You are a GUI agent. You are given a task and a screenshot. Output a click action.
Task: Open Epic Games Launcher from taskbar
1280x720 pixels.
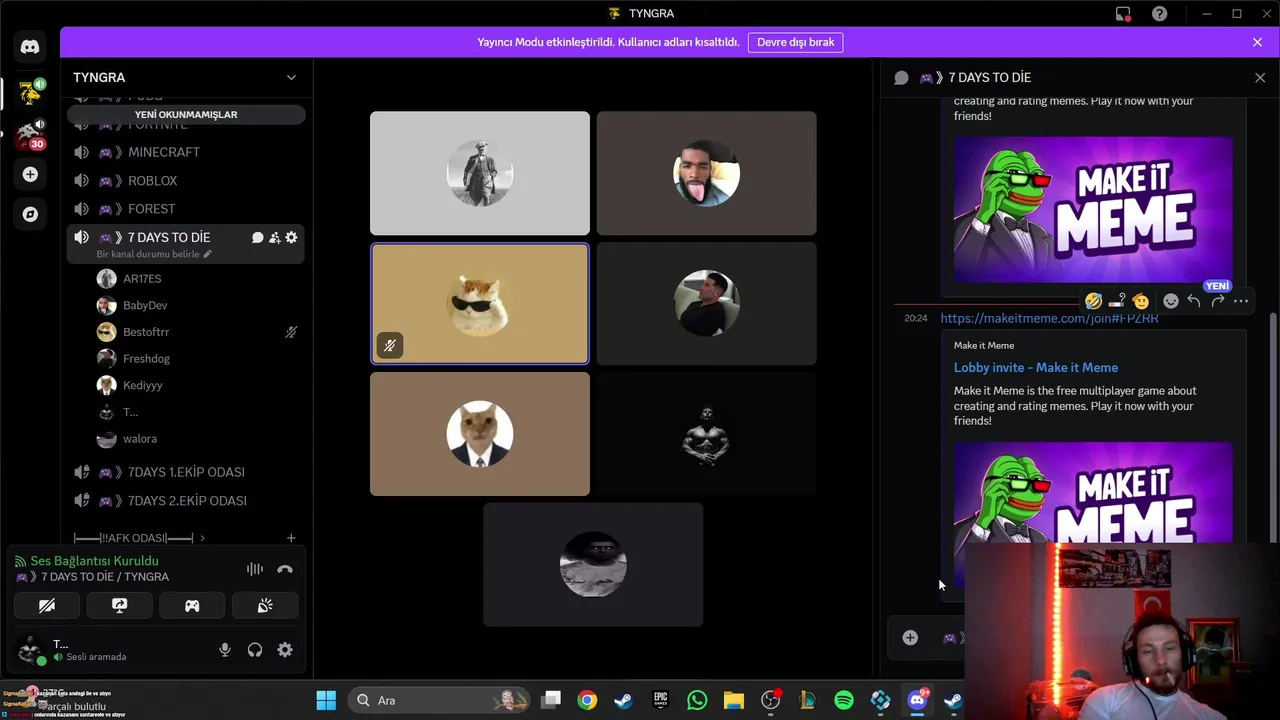tap(660, 700)
